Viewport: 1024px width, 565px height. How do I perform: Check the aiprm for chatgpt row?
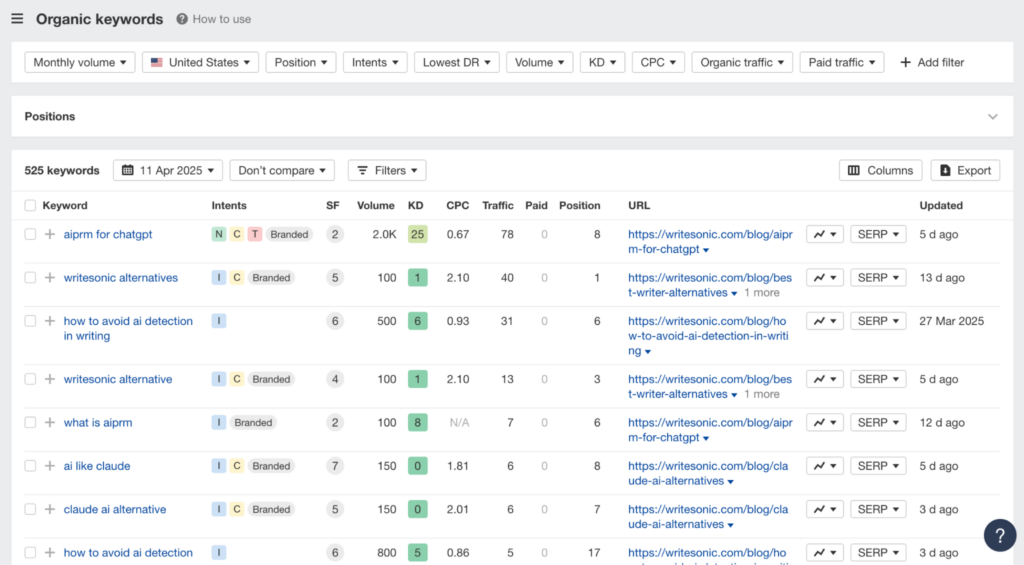(30, 234)
